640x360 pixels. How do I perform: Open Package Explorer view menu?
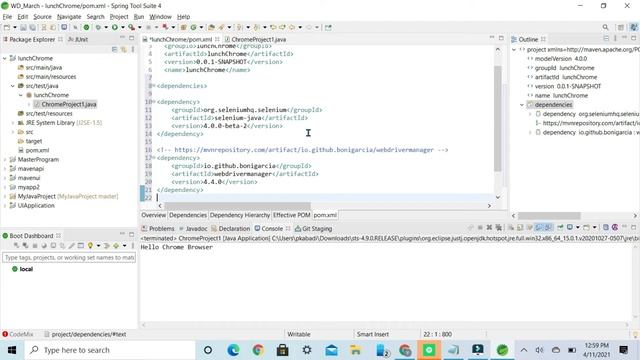point(133,49)
